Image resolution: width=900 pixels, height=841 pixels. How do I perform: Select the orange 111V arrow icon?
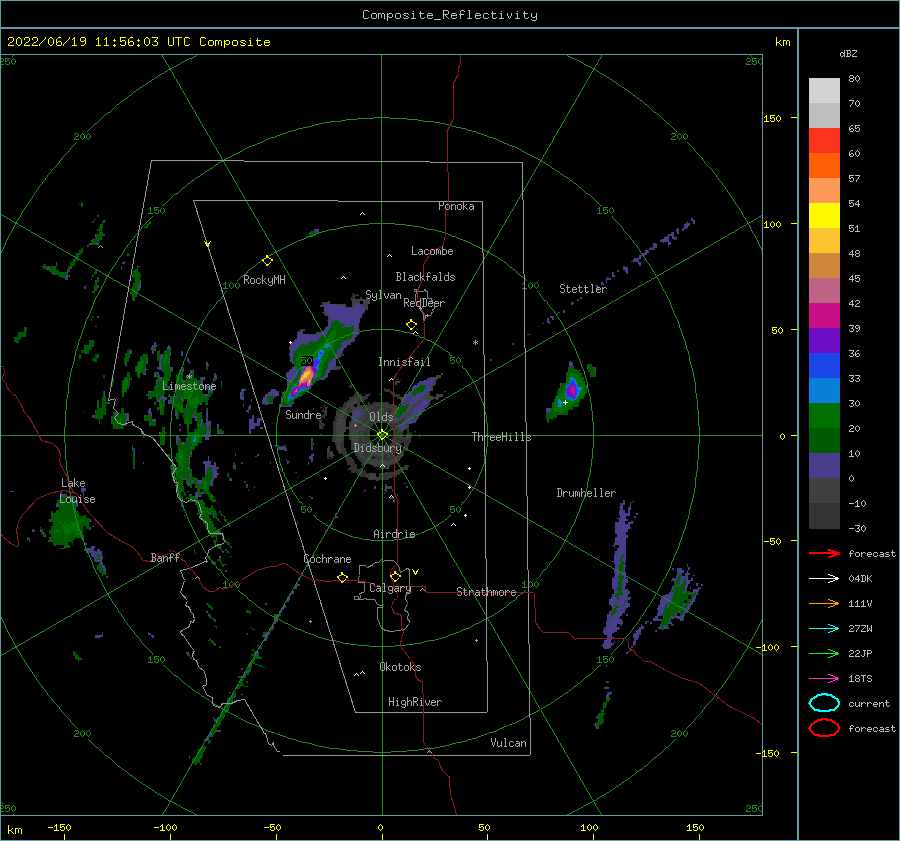tap(824, 603)
